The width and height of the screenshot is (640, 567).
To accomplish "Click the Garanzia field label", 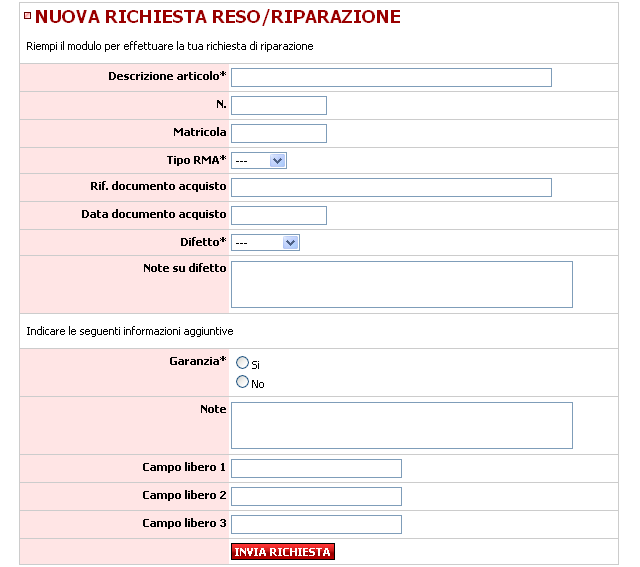I will (x=198, y=361).
